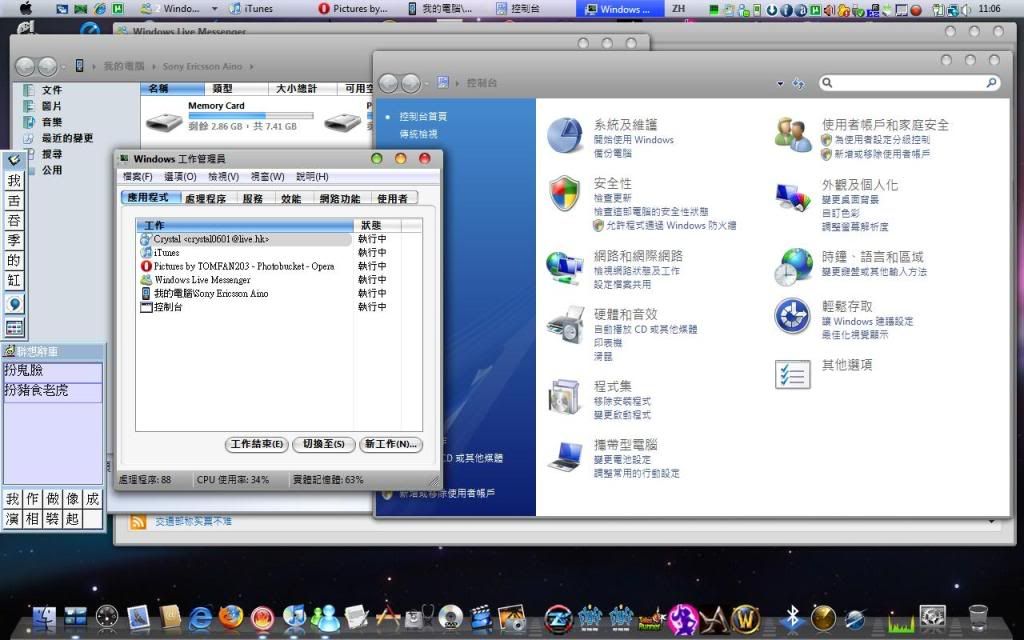Launch Firefox from the dock
Viewport: 1024px width, 640px height.
tap(231, 616)
